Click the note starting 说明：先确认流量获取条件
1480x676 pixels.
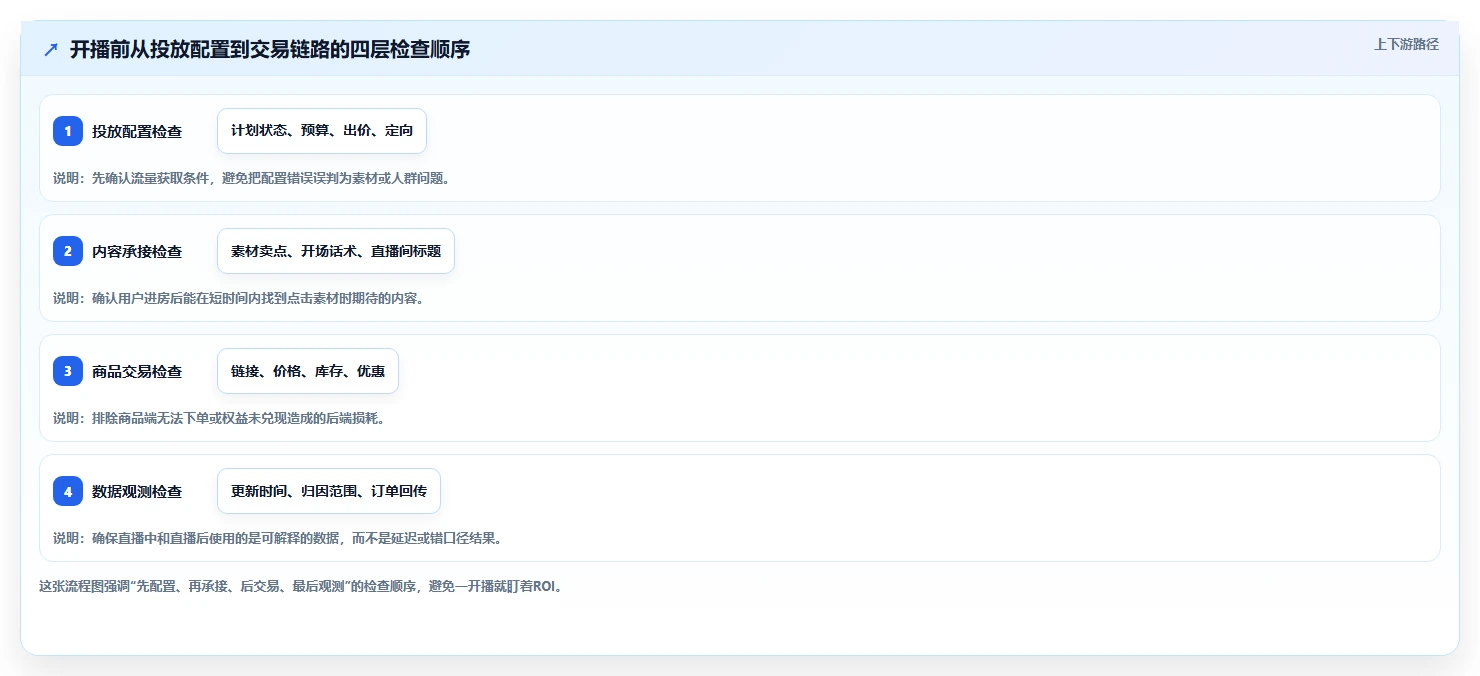click(251, 178)
